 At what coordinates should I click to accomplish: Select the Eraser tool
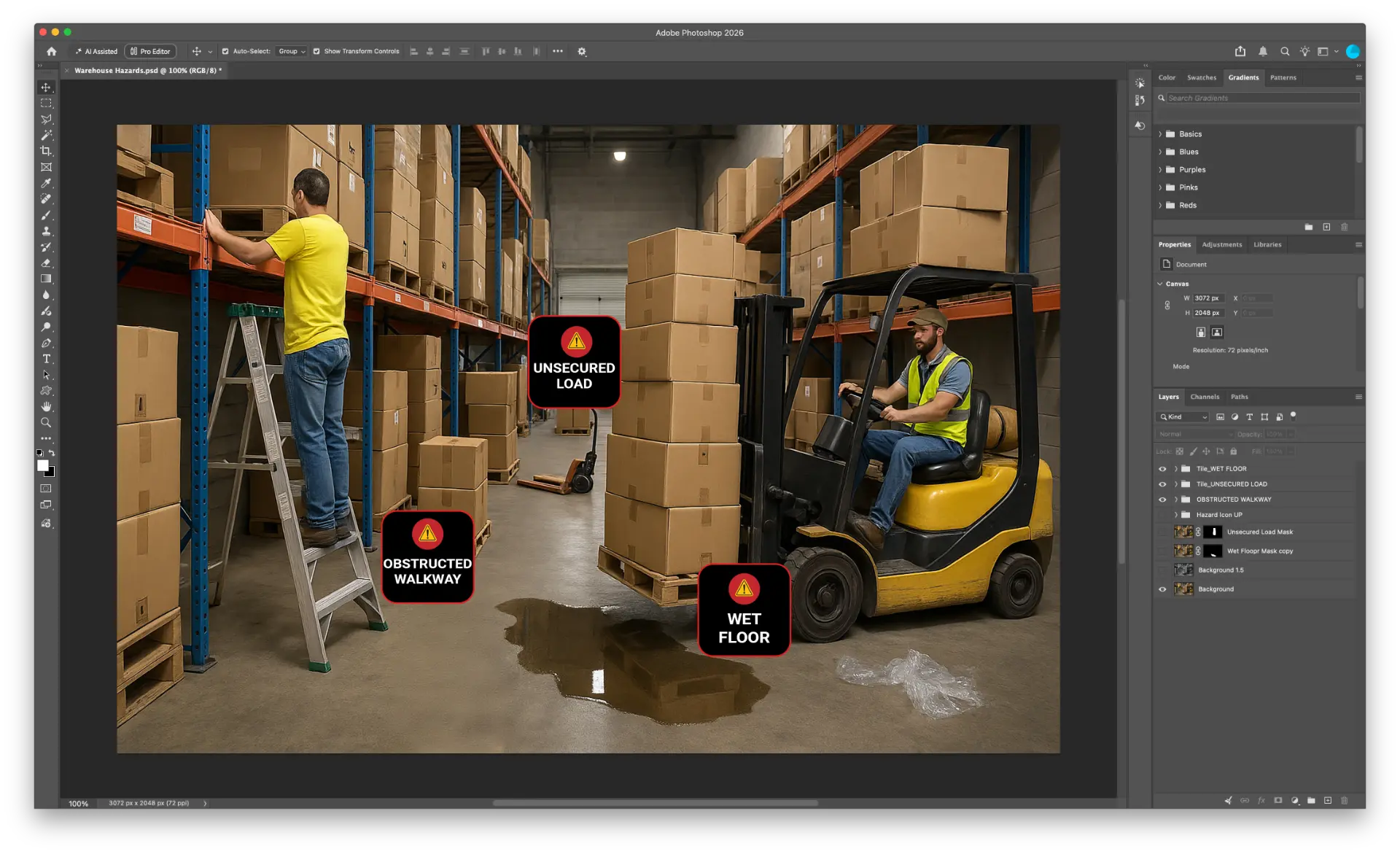[x=46, y=263]
